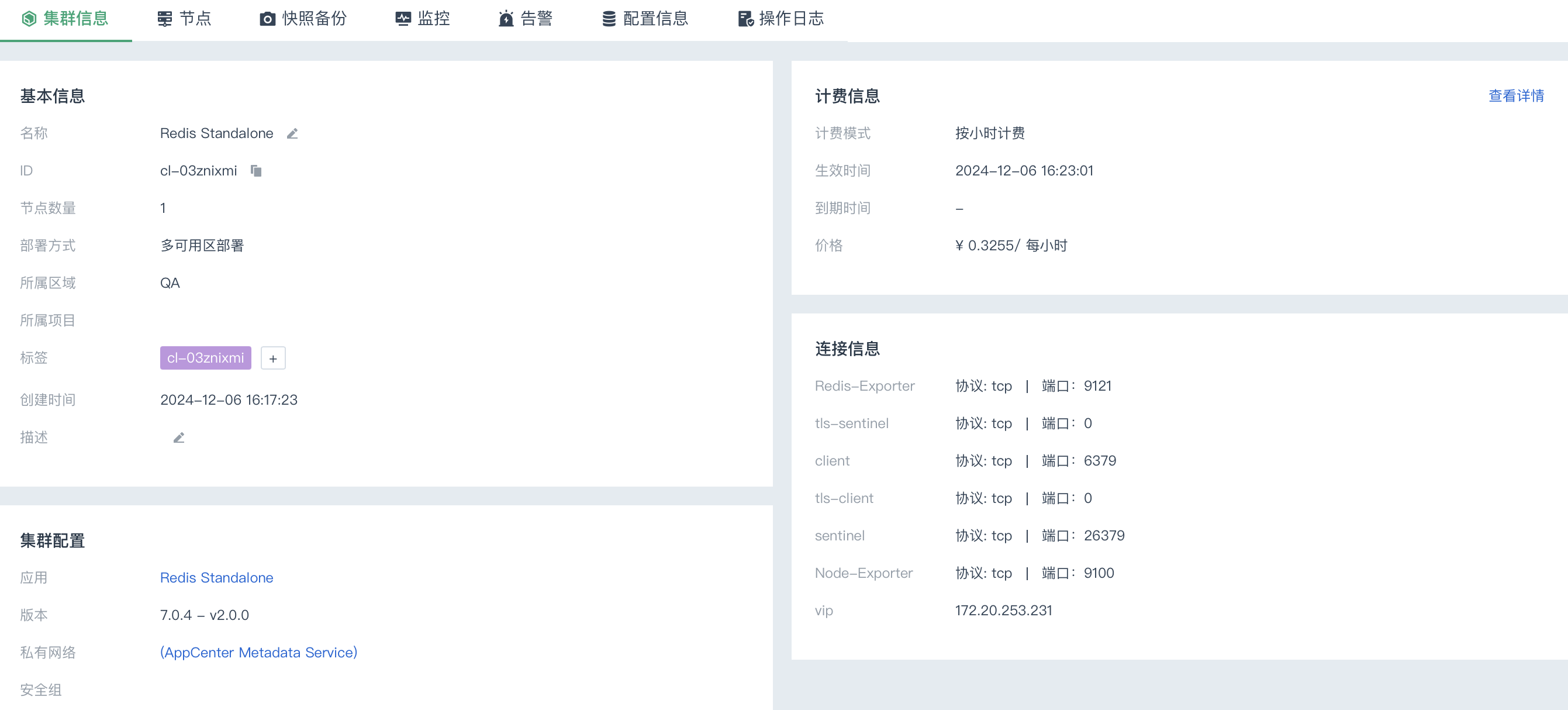Open the 操作日志 tab
Viewport: 1568px width, 710px height.
(781, 19)
